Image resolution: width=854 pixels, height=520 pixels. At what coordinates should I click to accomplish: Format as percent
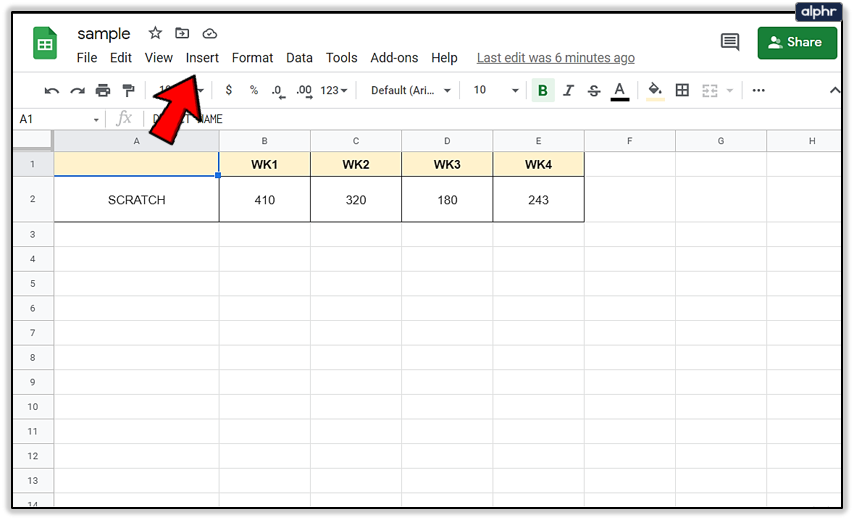(254, 90)
